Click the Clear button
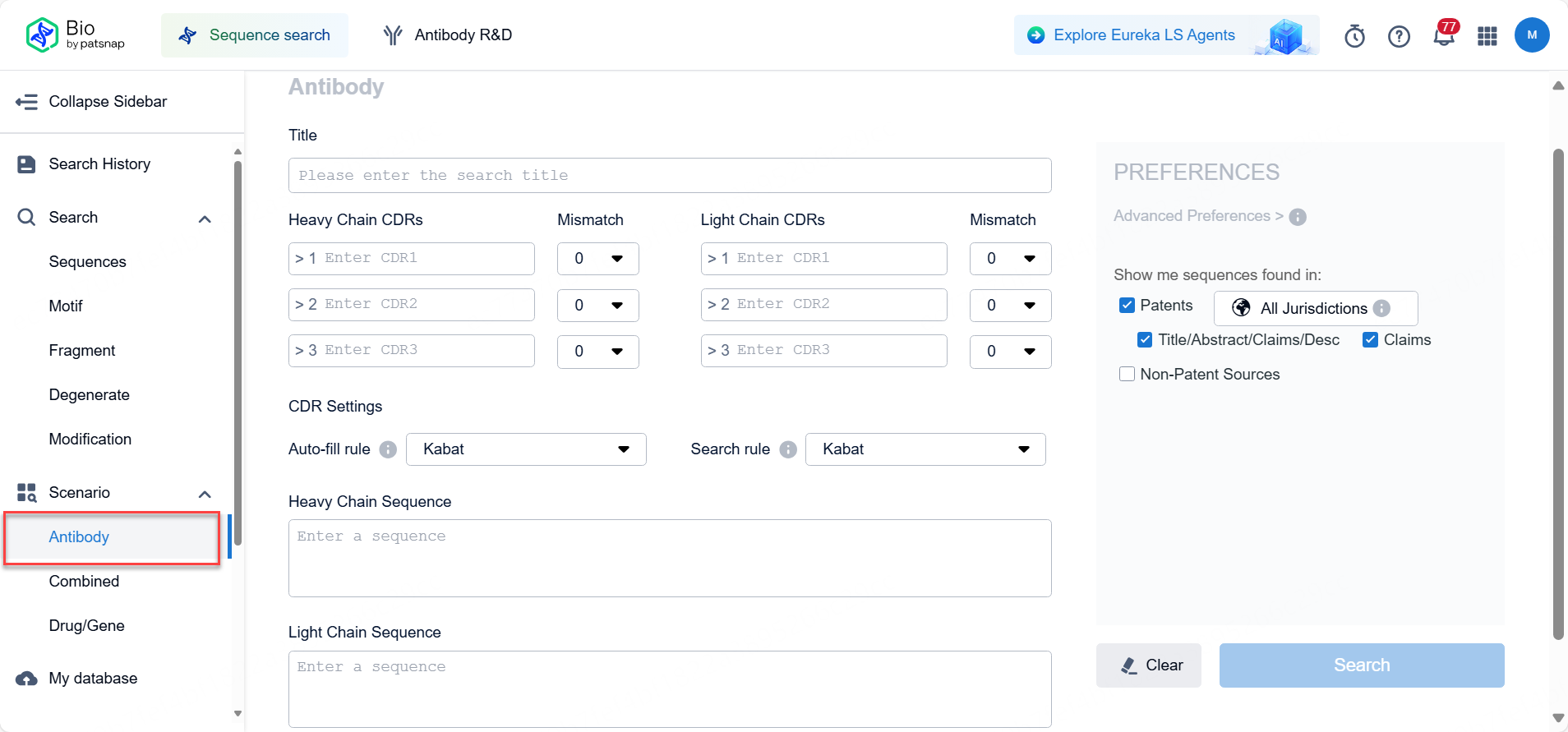 pos(1148,665)
